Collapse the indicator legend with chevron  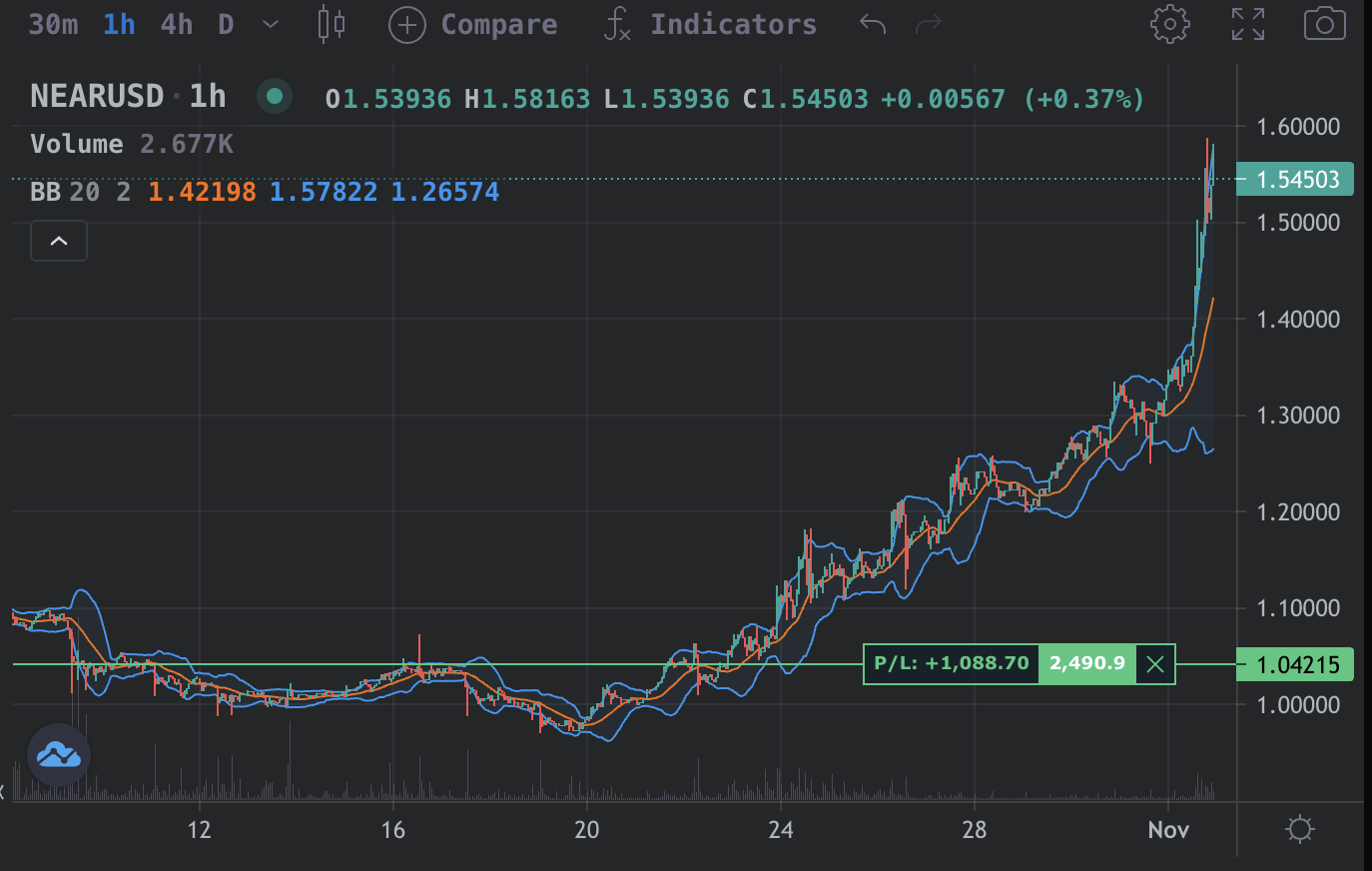pyautogui.click(x=59, y=241)
